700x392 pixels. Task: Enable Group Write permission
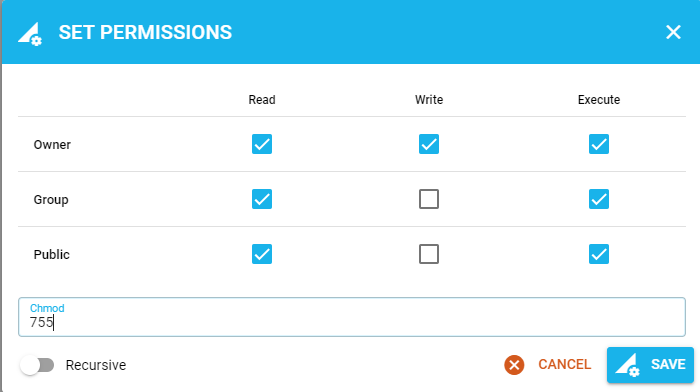point(429,199)
